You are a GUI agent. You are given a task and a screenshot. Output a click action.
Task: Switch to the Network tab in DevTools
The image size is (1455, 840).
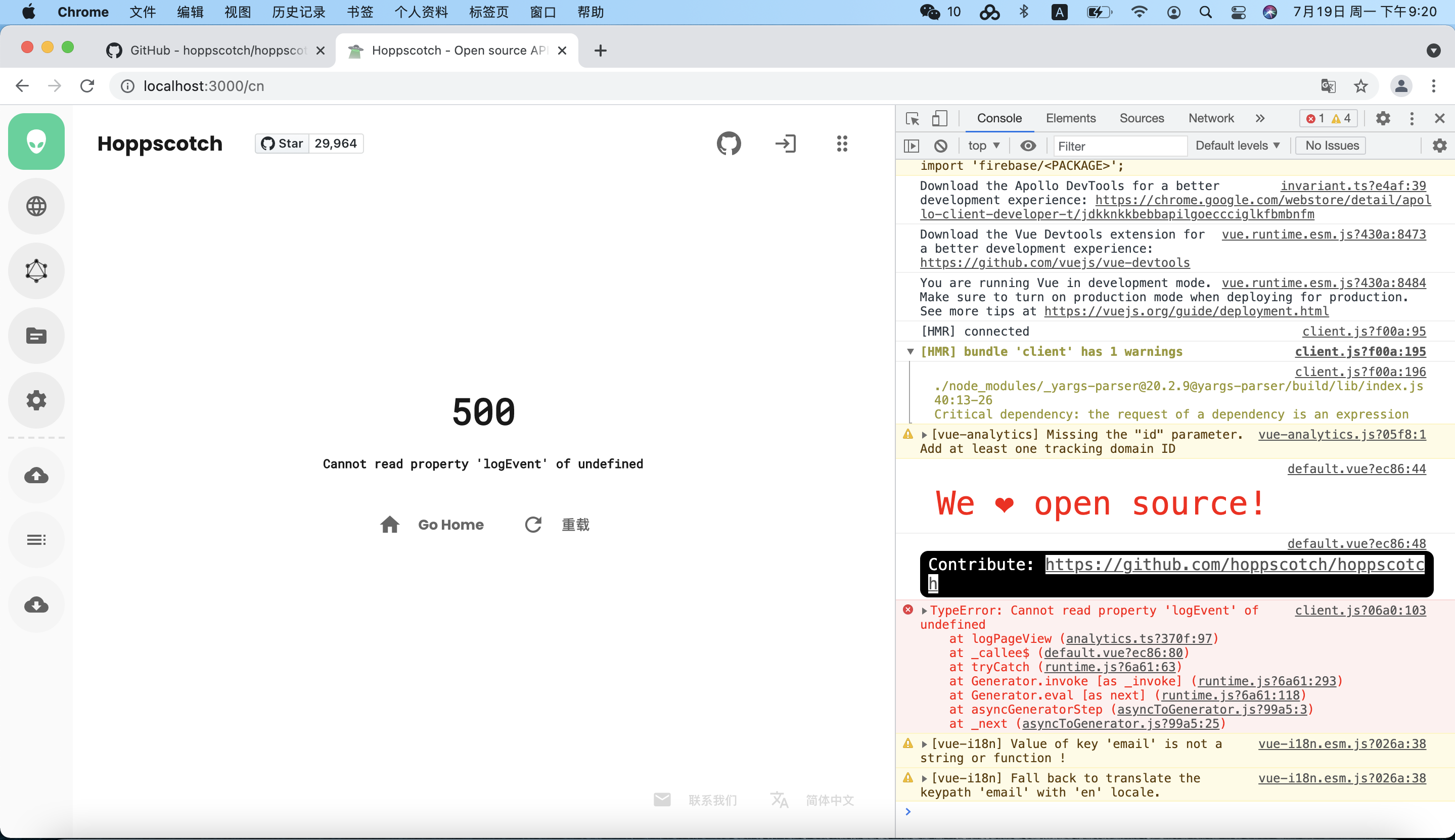1210,118
